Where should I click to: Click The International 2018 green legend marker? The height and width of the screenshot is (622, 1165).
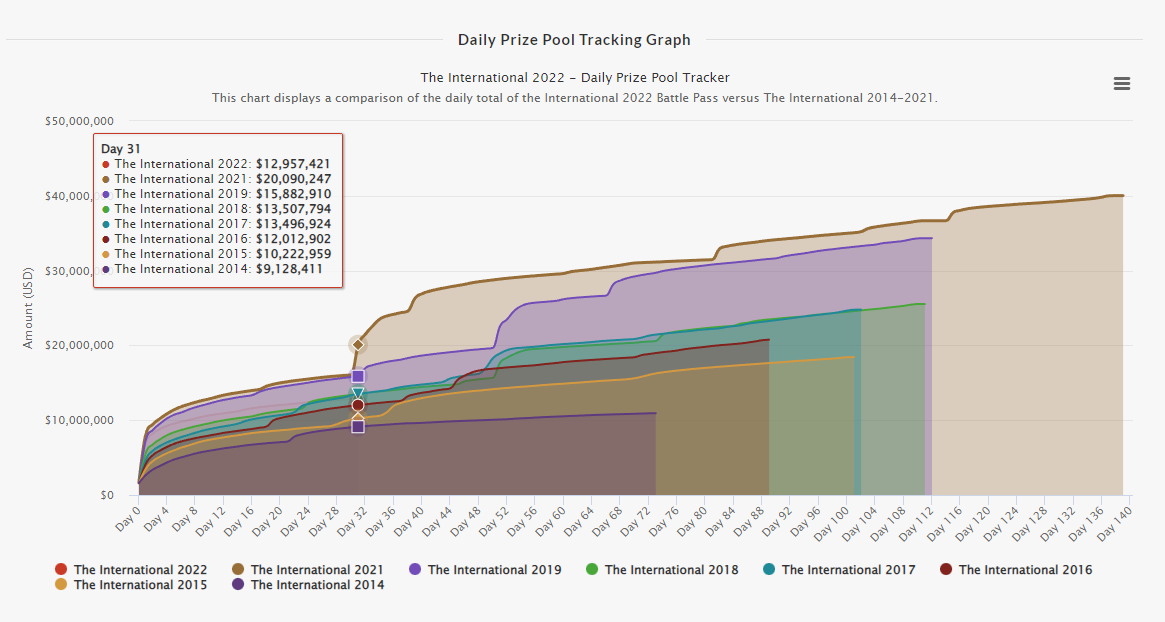(x=592, y=569)
